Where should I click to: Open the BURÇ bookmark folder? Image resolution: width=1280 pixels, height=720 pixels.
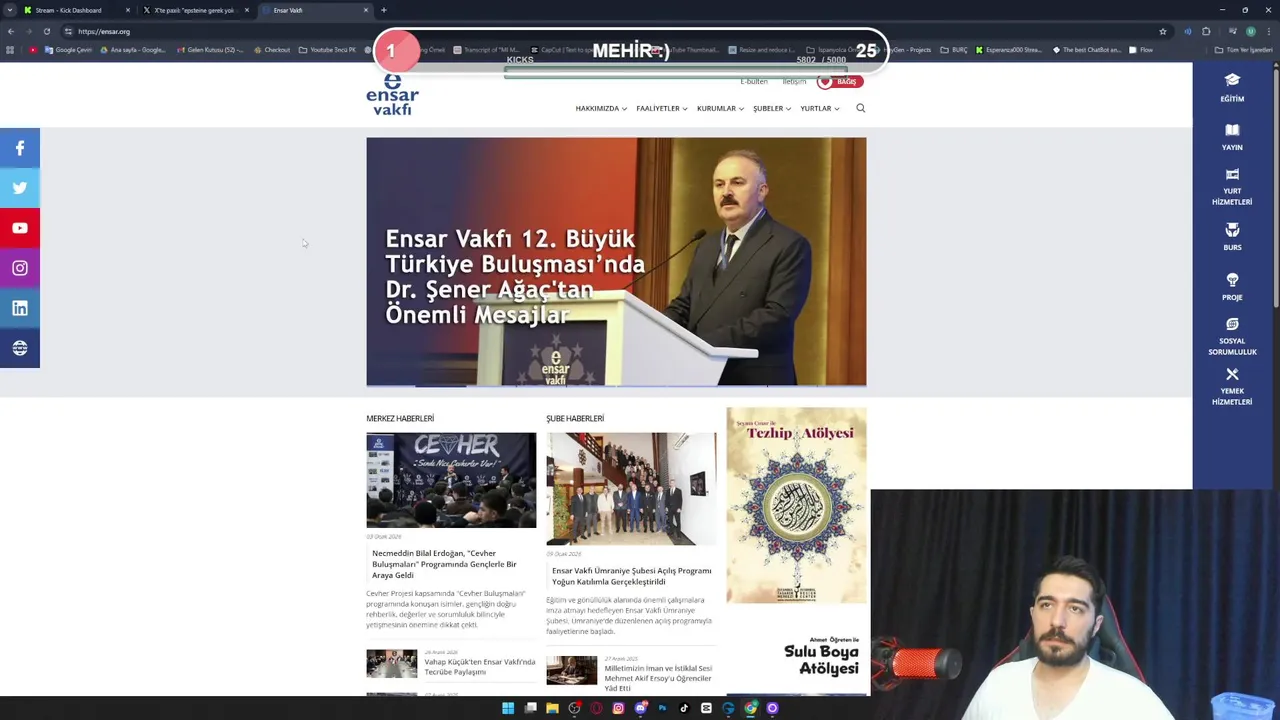953,49
